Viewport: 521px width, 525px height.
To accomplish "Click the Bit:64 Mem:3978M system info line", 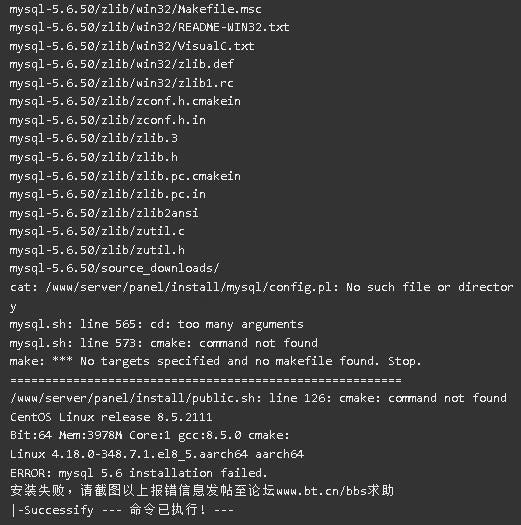I will (x=149, y=435).
